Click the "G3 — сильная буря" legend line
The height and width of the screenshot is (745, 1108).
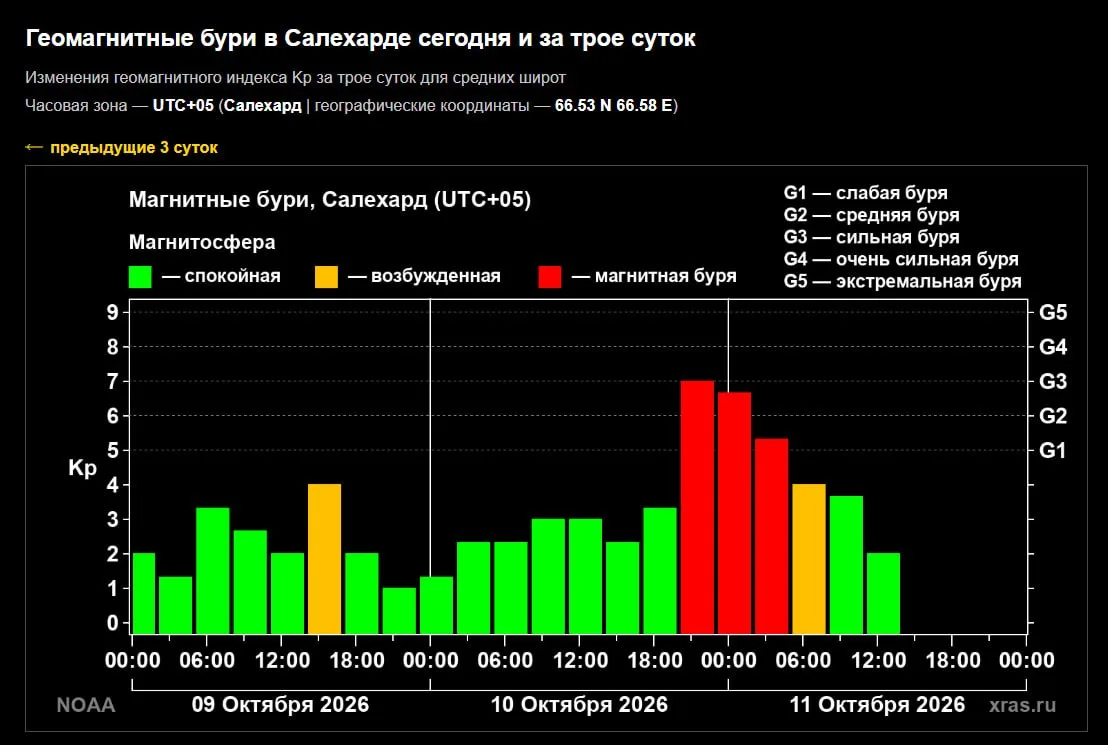coord(871,237)
